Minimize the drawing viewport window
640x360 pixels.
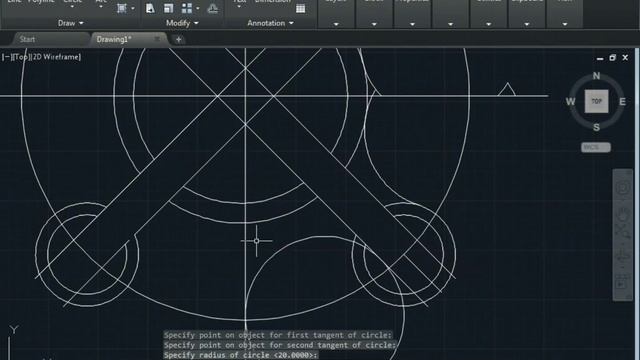pos(600,58)
